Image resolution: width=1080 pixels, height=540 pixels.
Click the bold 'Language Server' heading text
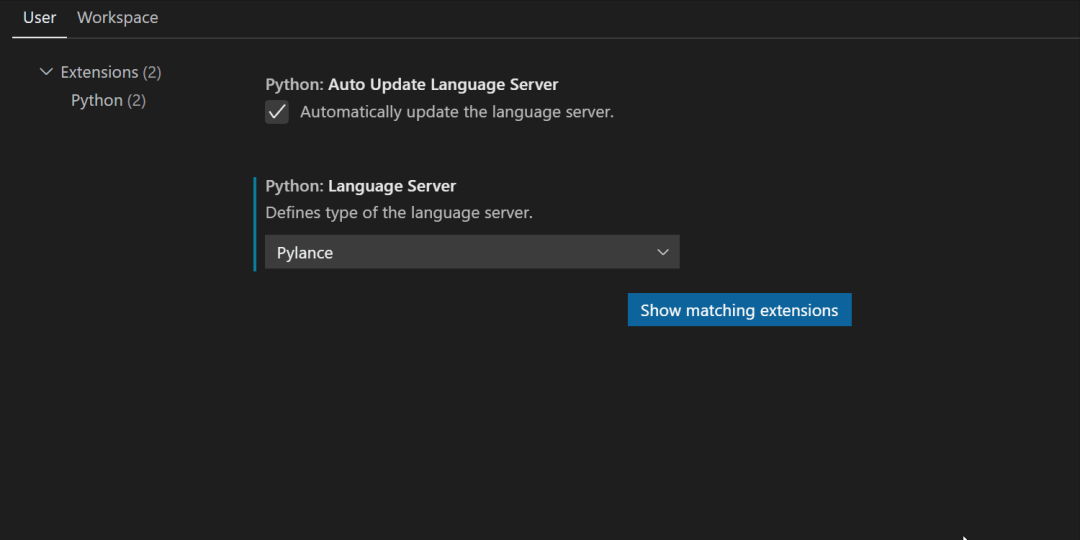[392, 186]
